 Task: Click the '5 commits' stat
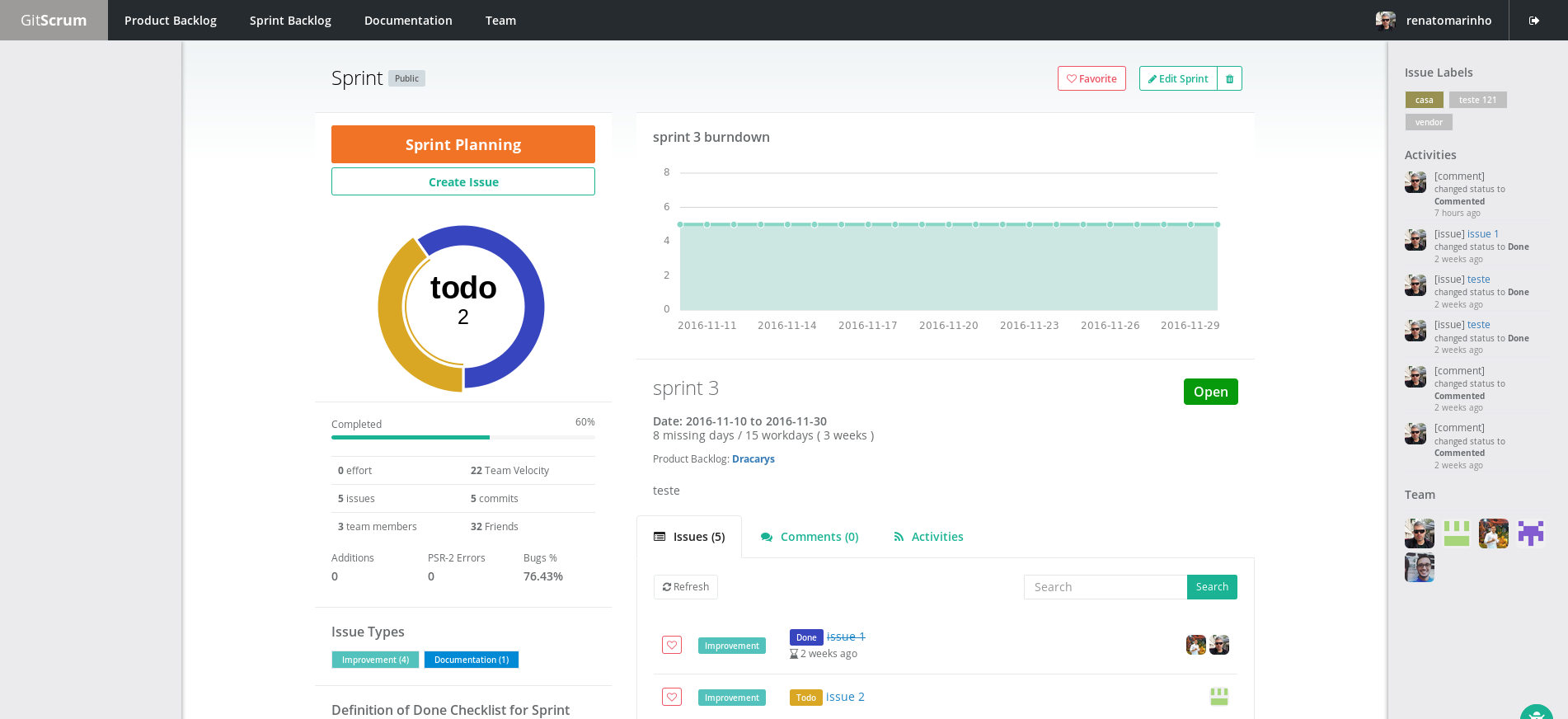coord(494,499)
